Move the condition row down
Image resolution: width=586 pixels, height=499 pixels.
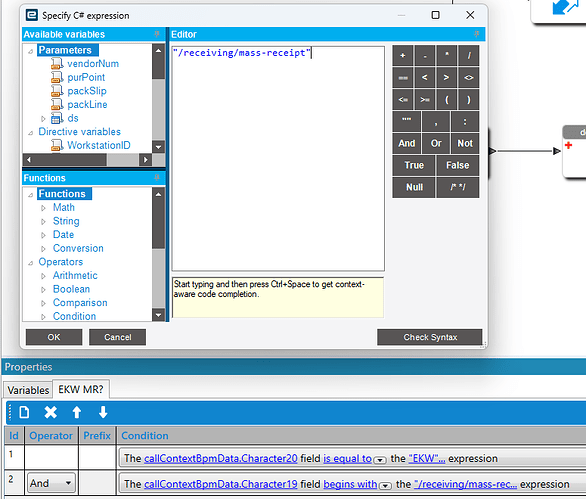(x=103, y=412)
